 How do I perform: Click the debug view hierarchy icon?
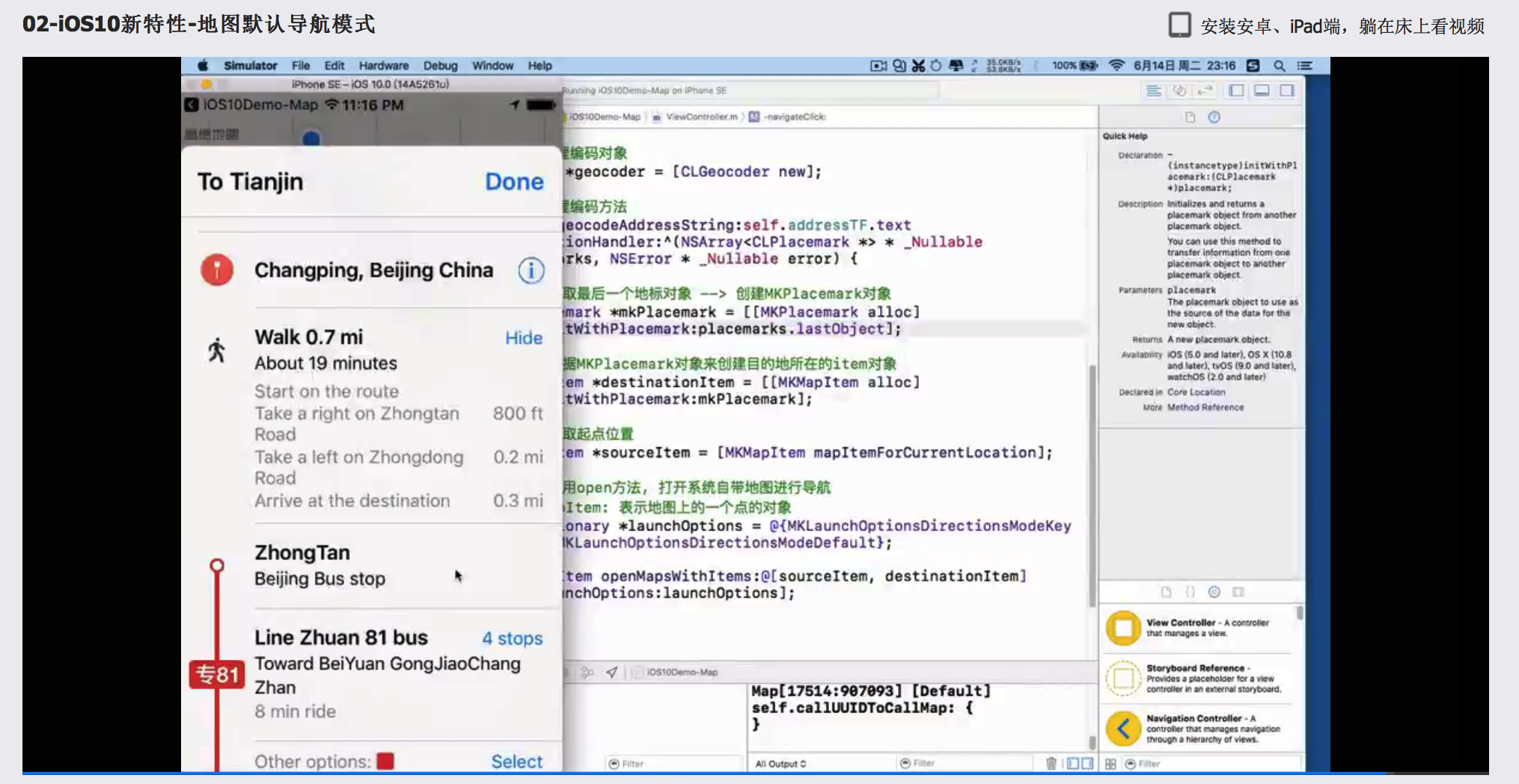click(x=587, y=672)
